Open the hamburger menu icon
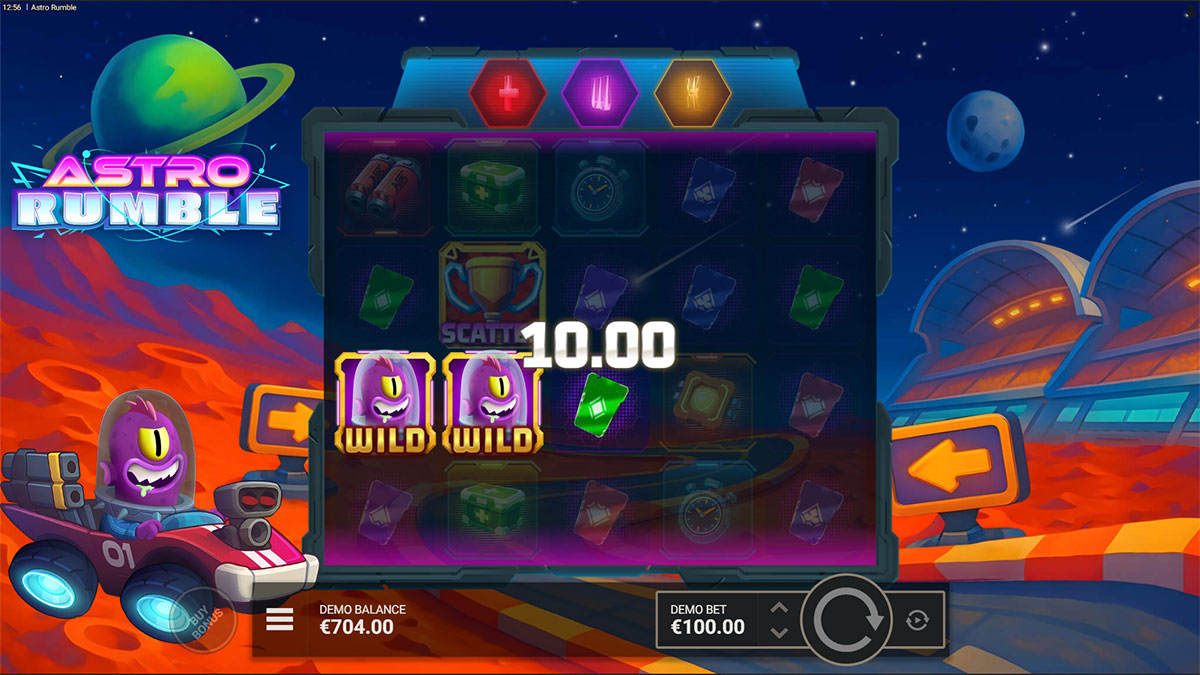The image size is (1200, 675). click(280, 621)
